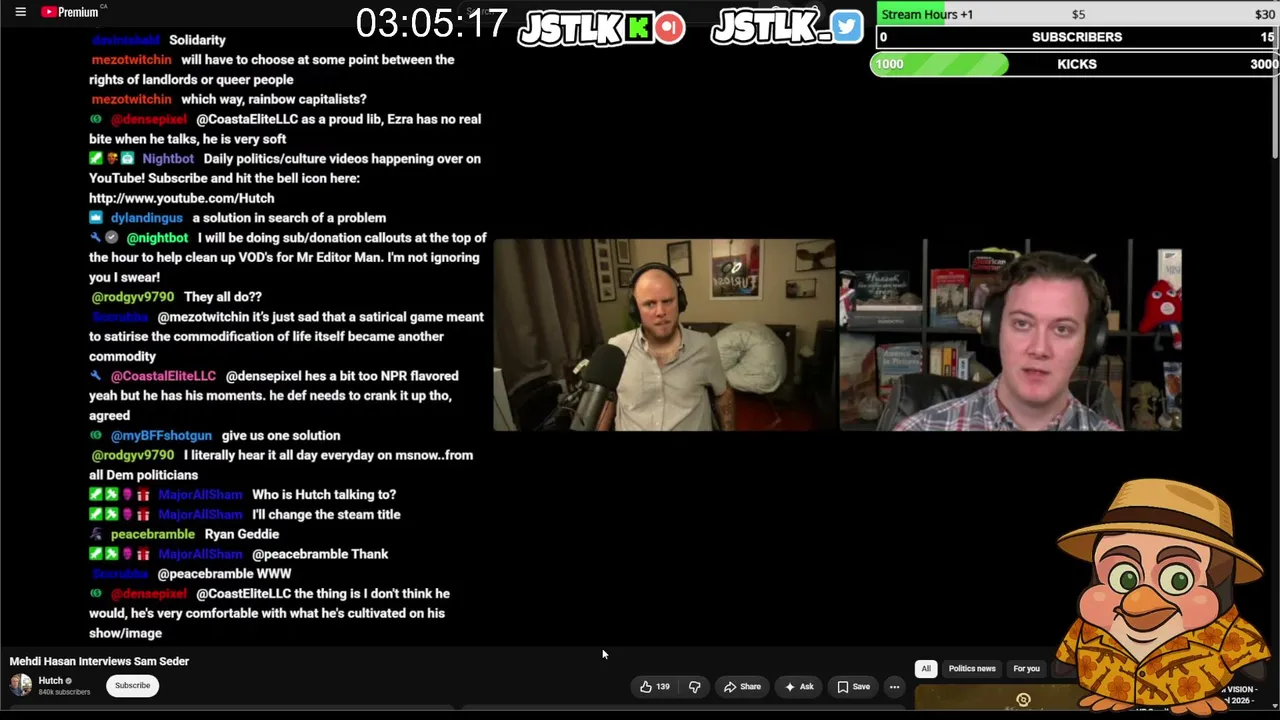Screen dimensions: 1280x720
Task: Click the Stream Hours +1 goal bar
Action: (x=1077, y=14)
